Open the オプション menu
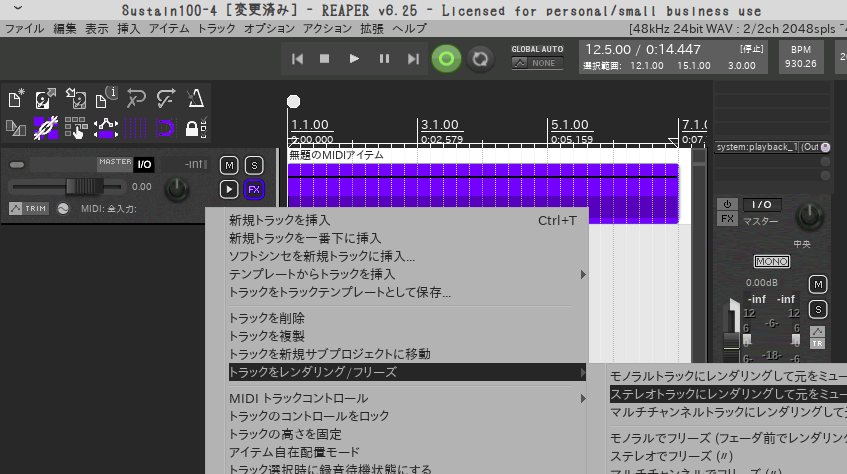The image size is (847, 474). [x=269, y=29]
